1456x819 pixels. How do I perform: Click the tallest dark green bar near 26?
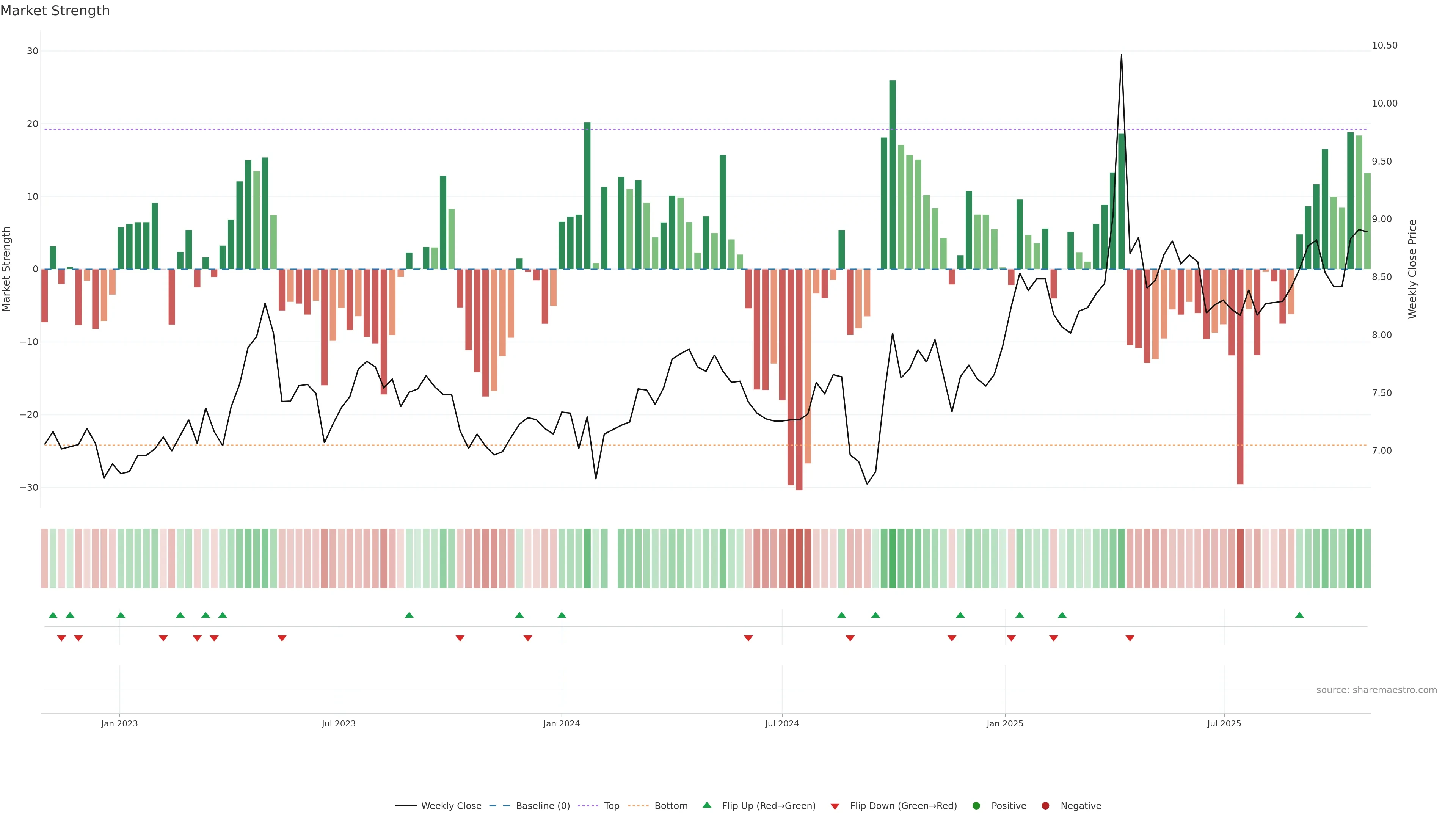pos(893,169)
